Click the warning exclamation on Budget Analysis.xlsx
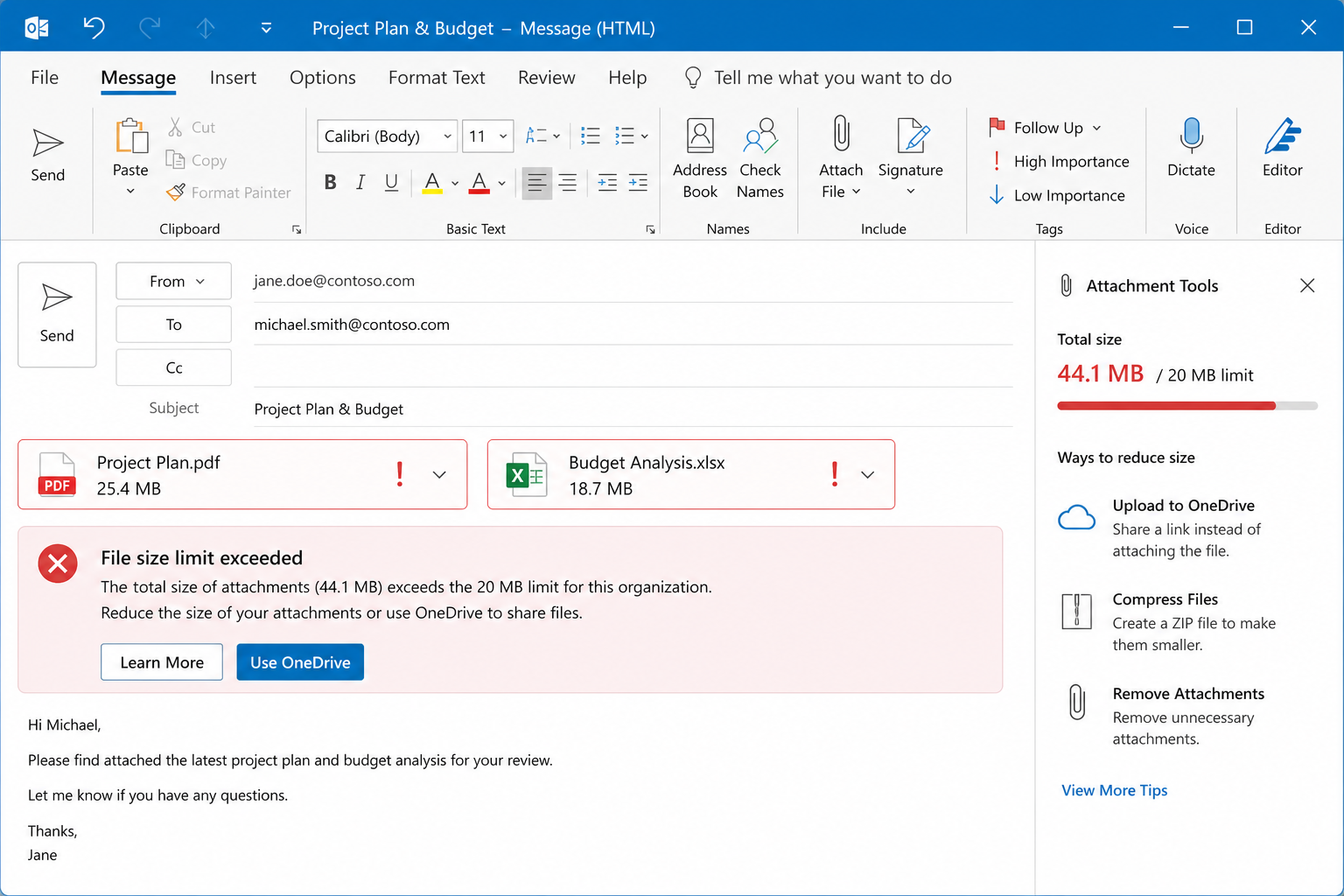This screenshot has height=896, width=1344. pyautogui.click(x=835, y=474)
